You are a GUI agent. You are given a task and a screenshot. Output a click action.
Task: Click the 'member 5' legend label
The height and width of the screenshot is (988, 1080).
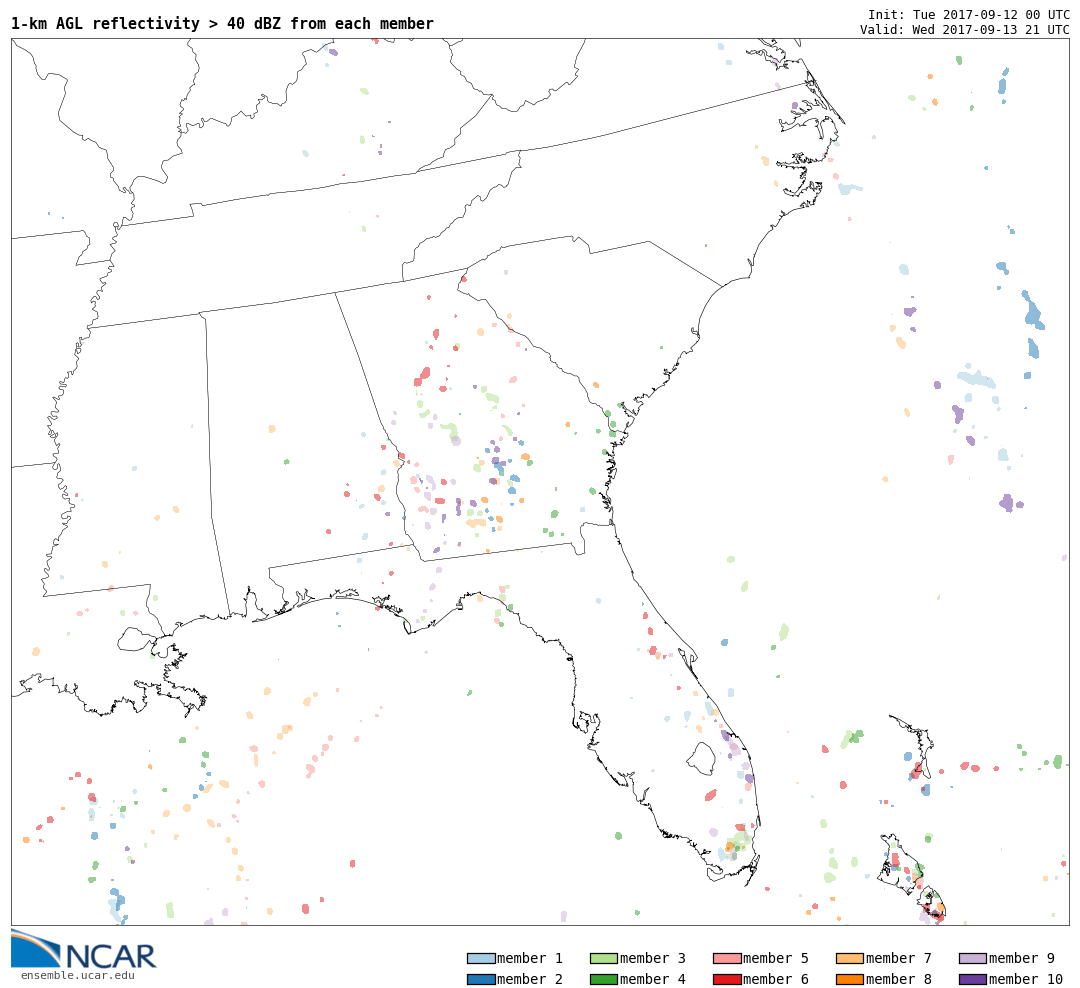pyautogui.click(x=776, y=958)
